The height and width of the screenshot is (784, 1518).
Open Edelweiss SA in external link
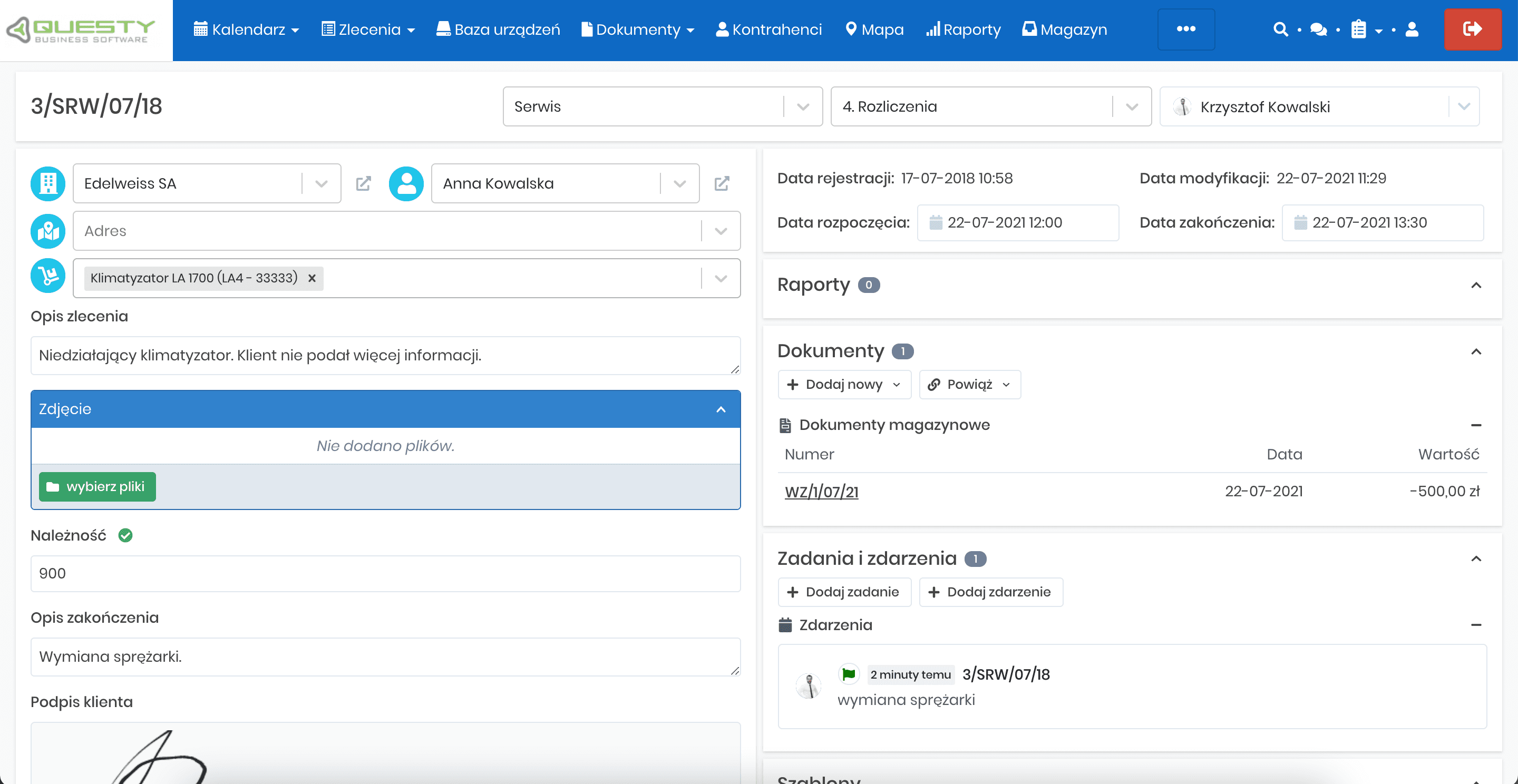[x=364, y=184]
